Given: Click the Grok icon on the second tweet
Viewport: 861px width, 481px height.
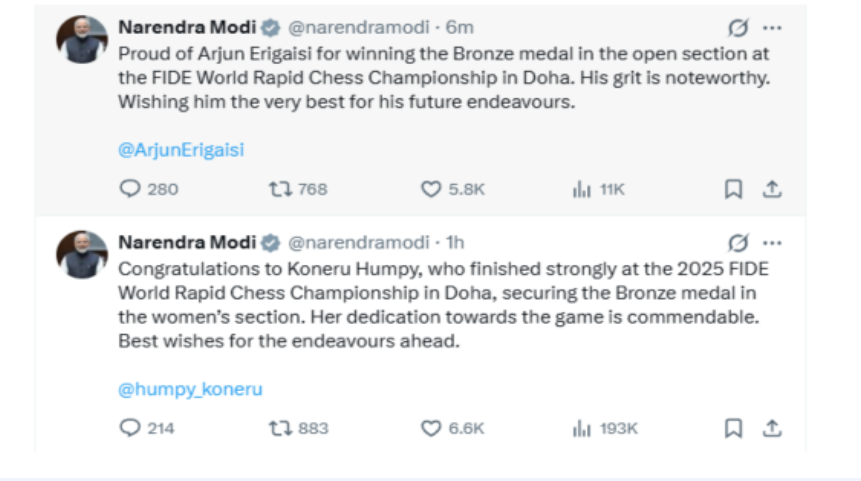Looking at the screenshot, I should click(738, 243).
